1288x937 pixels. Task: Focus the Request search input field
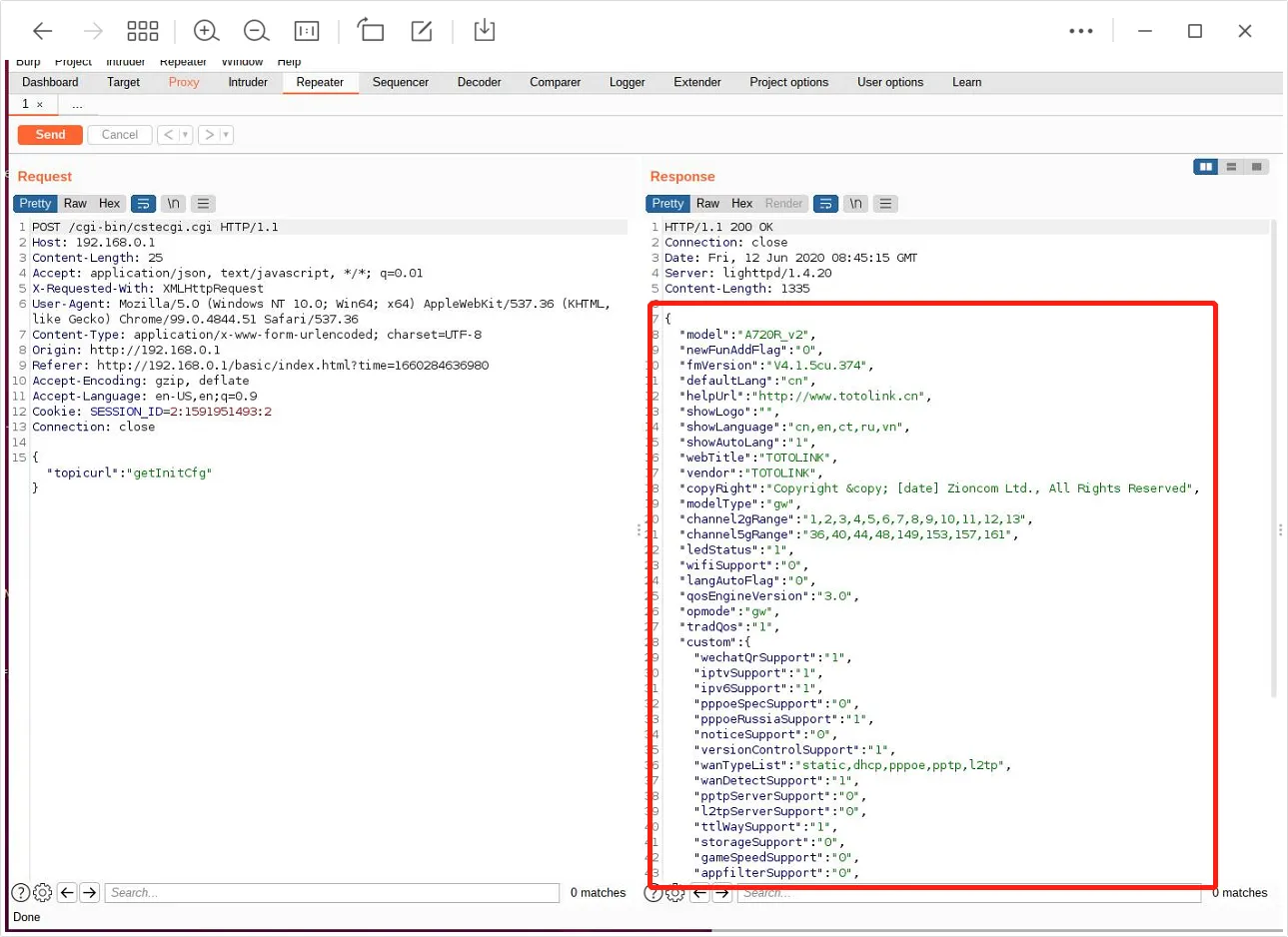(x=332, y=893)
